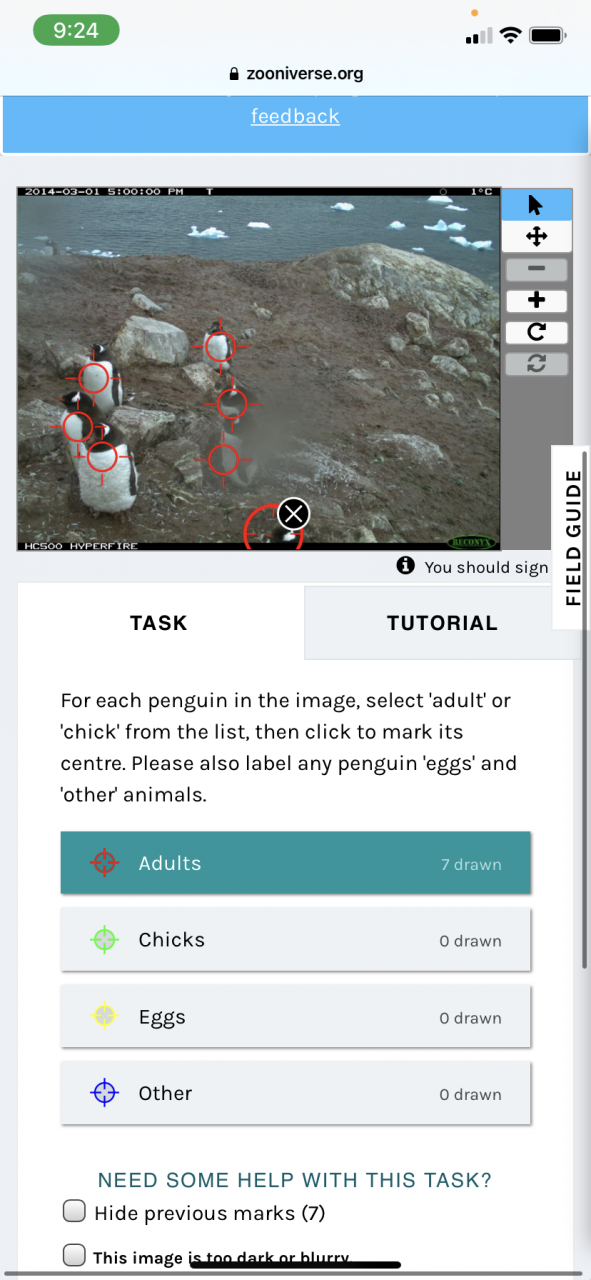This screenshot has width=591, height=1280.
Task: Check the image too dark or blurry box
Action: (x=75, y=1254)
